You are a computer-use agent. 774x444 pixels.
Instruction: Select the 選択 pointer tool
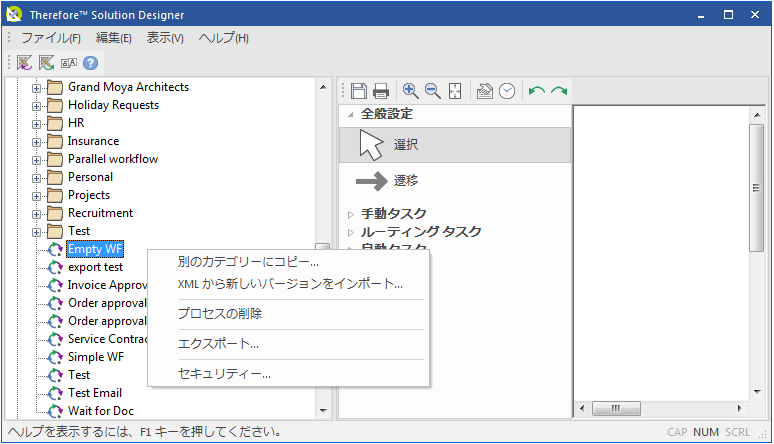[455, 145]
